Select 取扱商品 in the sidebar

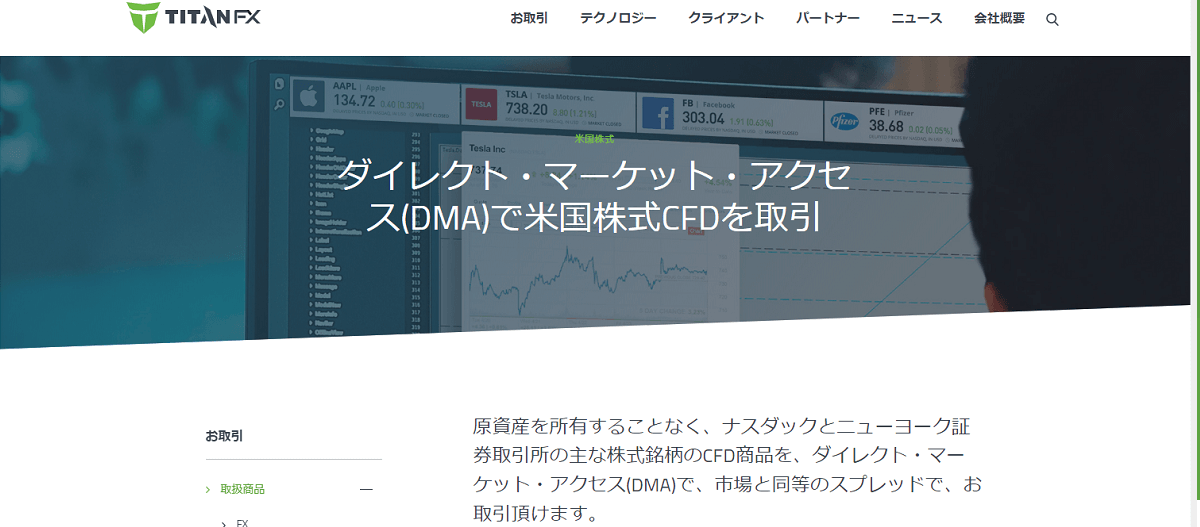[x=243, y=489]
